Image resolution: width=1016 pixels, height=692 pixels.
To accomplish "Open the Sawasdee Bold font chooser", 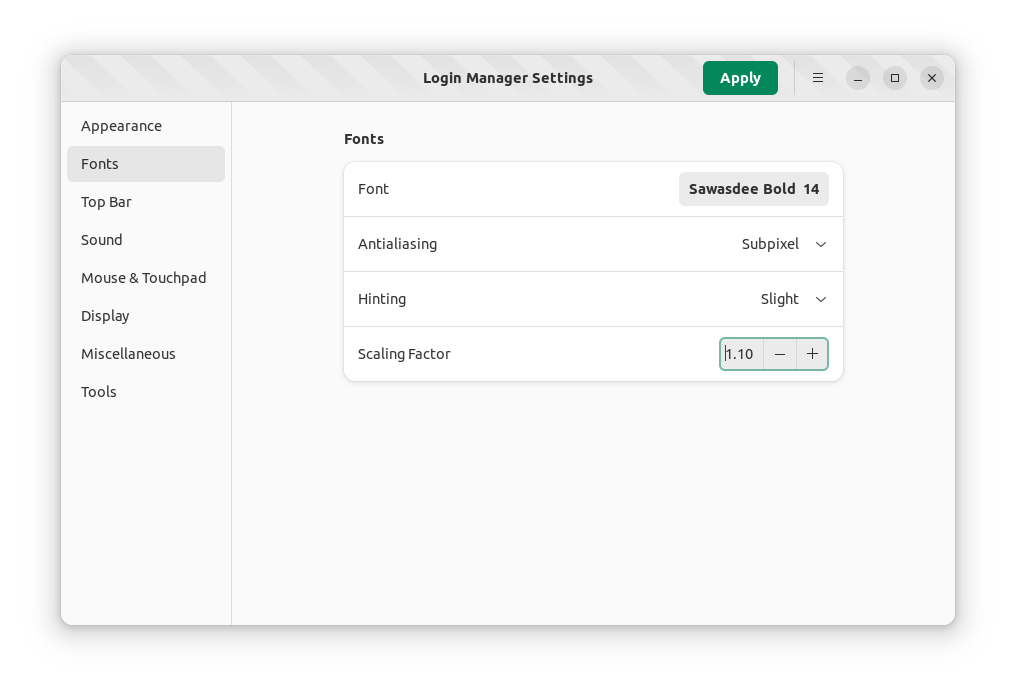I will 753,189.
